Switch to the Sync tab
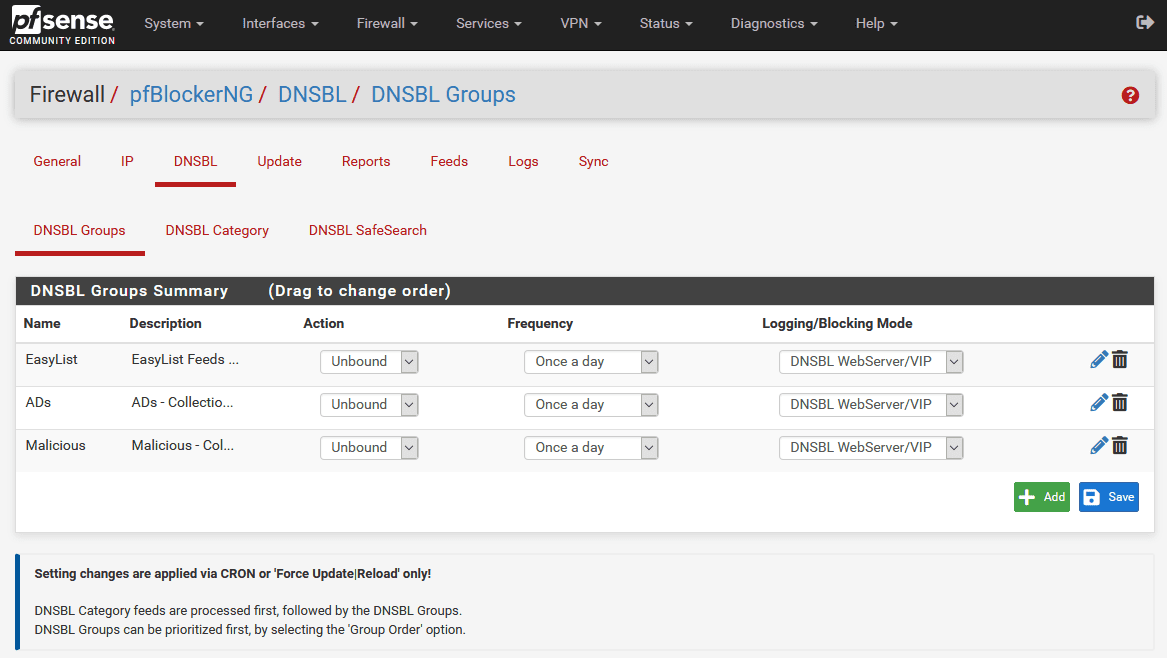Screen dimensions: 1167x658 point(594,162)
